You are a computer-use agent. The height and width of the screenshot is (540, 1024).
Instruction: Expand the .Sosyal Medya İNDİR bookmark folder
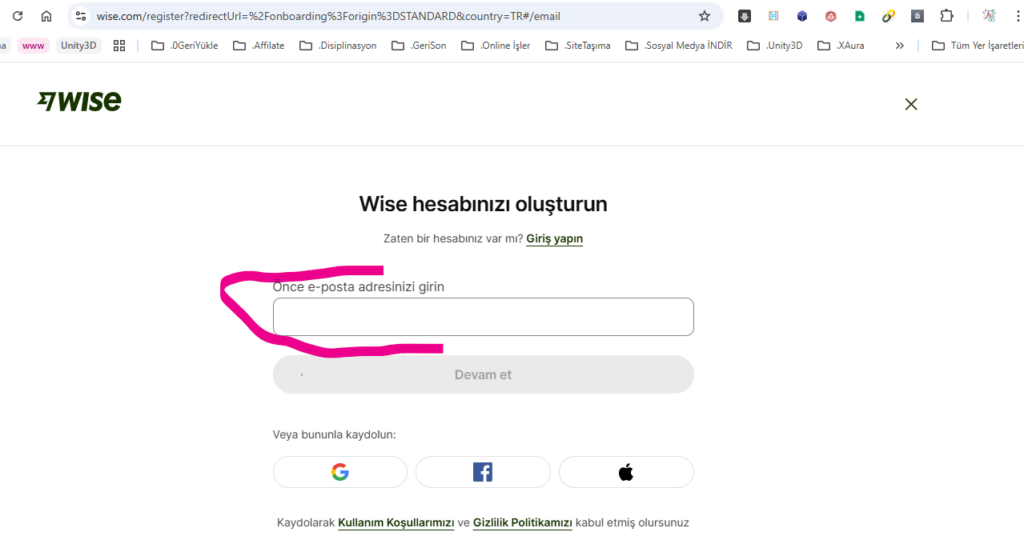click(679, 46)
